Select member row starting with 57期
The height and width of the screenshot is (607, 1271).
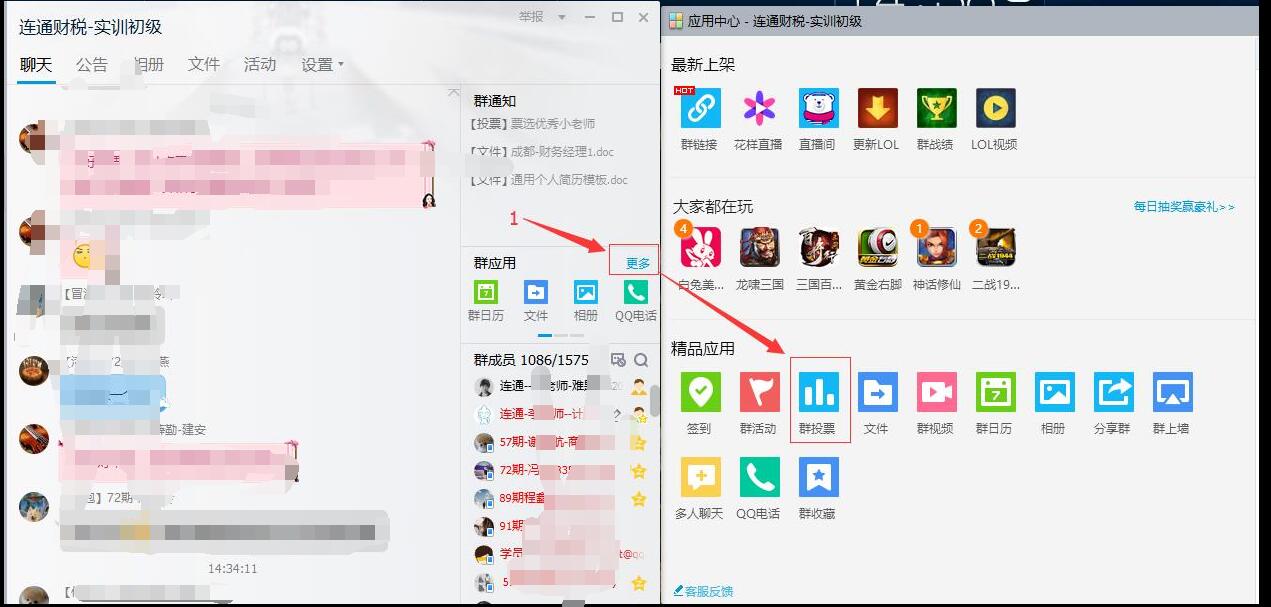(560, 442)
